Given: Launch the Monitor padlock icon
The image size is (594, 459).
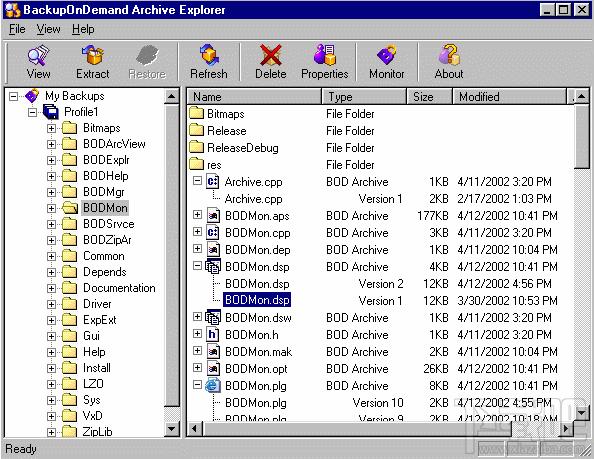Looking at the screenshot, I should click(386, 56).
